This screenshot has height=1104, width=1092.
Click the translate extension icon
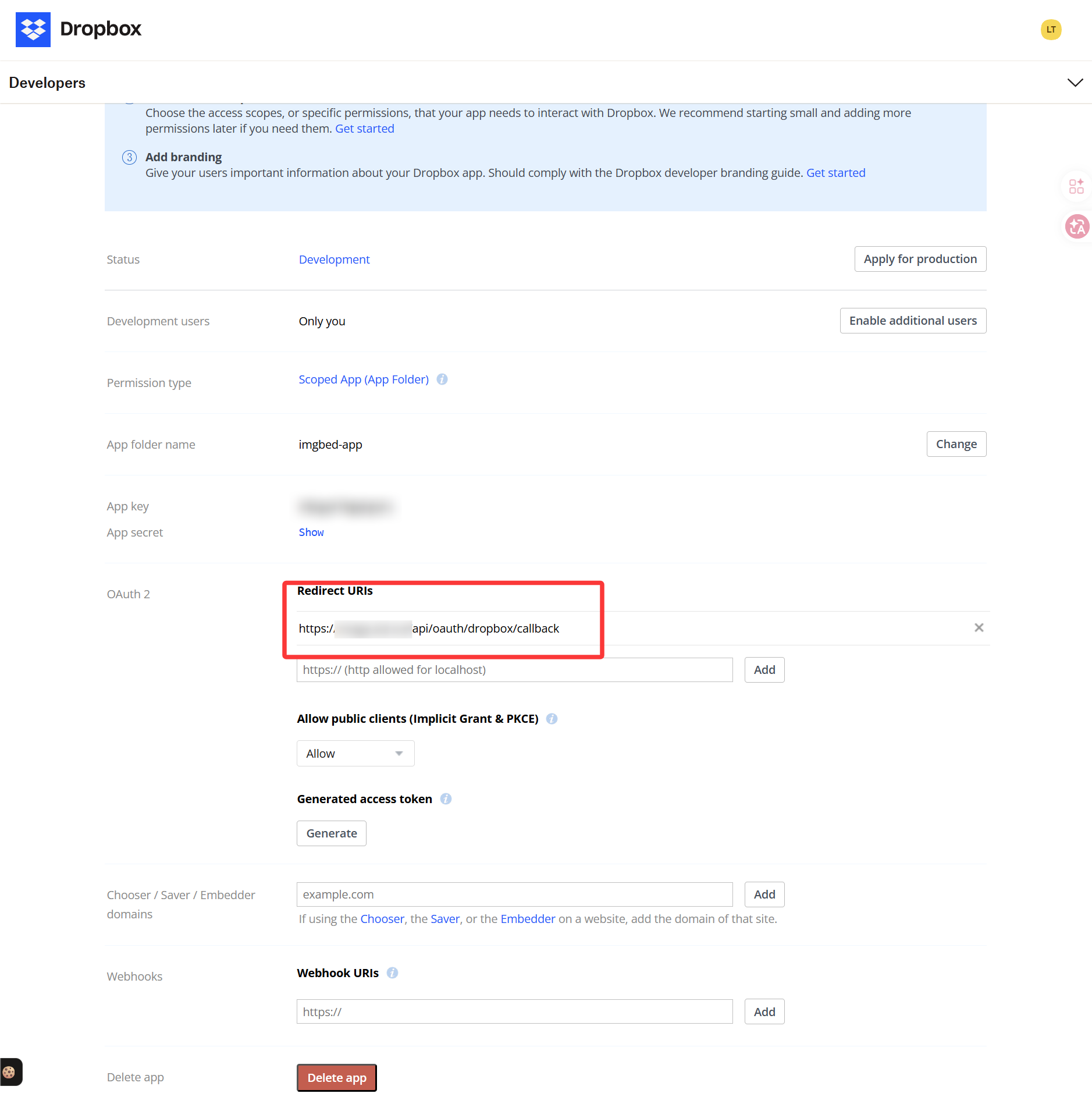pos(1077,226)
